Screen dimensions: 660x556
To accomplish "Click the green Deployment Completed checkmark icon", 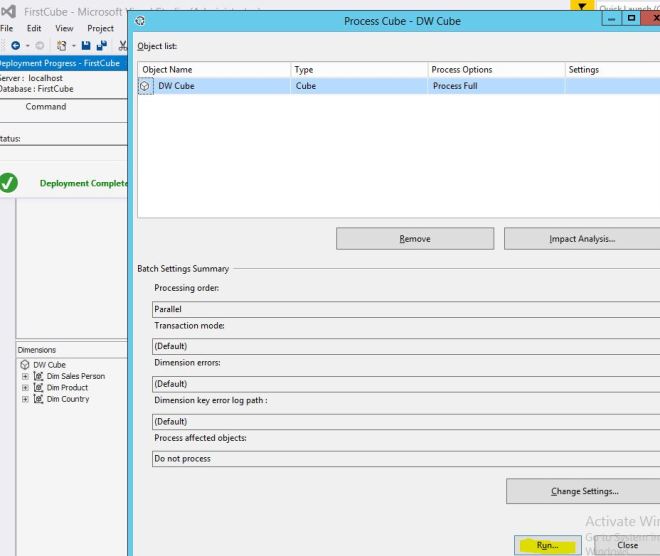I will (9, 183).
